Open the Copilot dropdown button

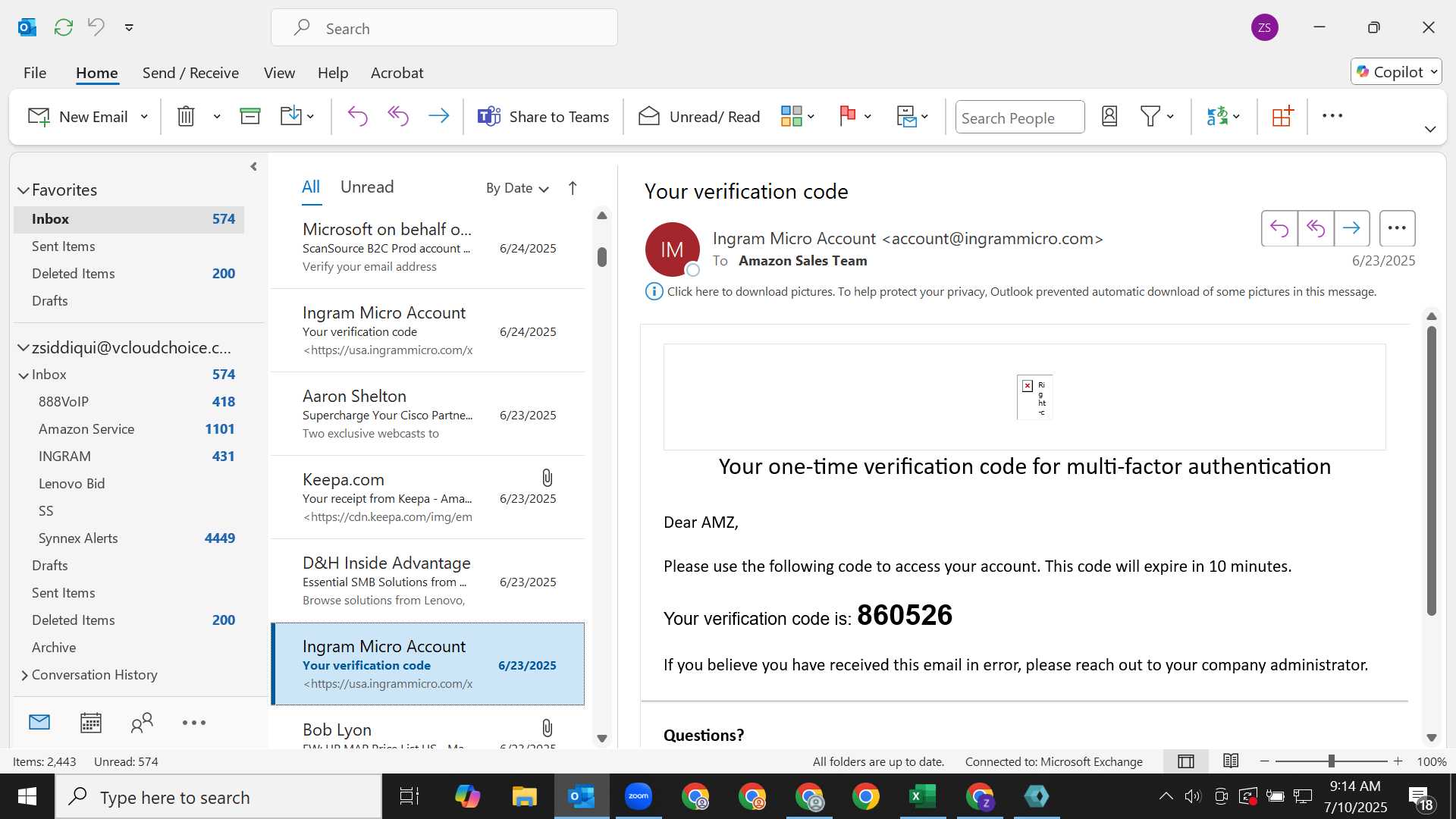pos(1396,72)
